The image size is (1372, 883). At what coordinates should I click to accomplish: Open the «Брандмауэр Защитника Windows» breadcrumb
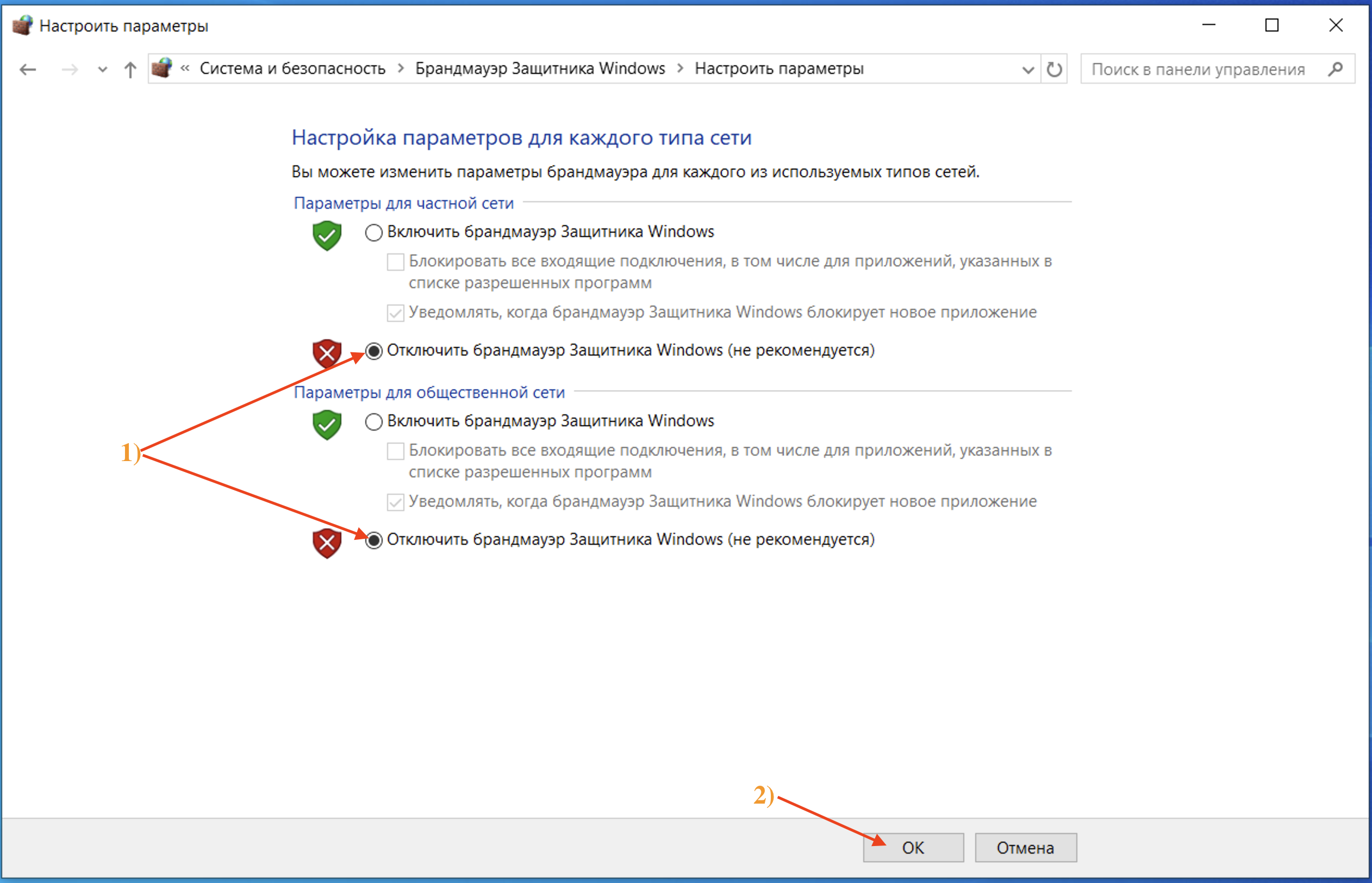(x=540, y=68)
